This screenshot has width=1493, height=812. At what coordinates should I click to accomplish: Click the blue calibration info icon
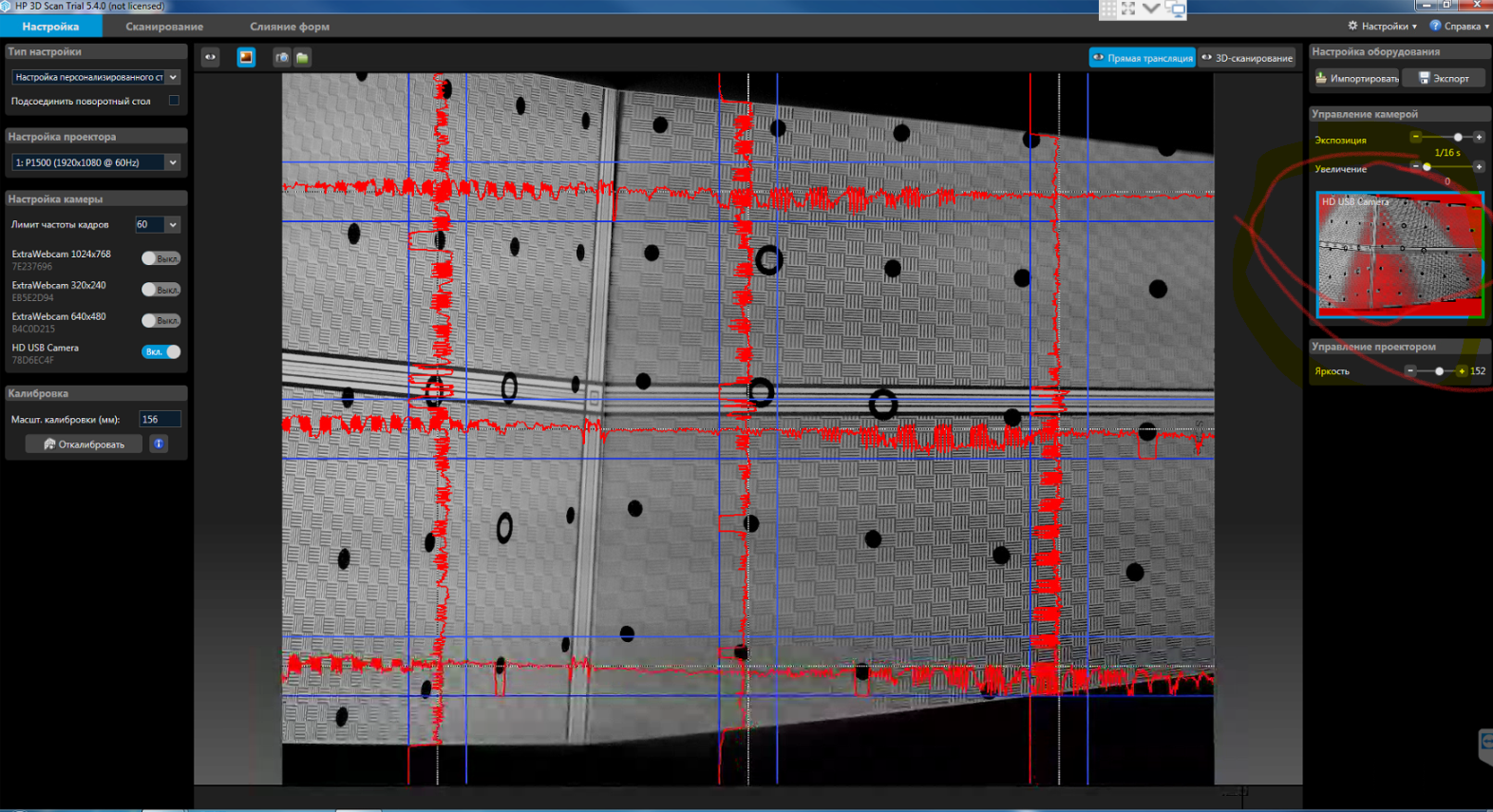[159, 444]
